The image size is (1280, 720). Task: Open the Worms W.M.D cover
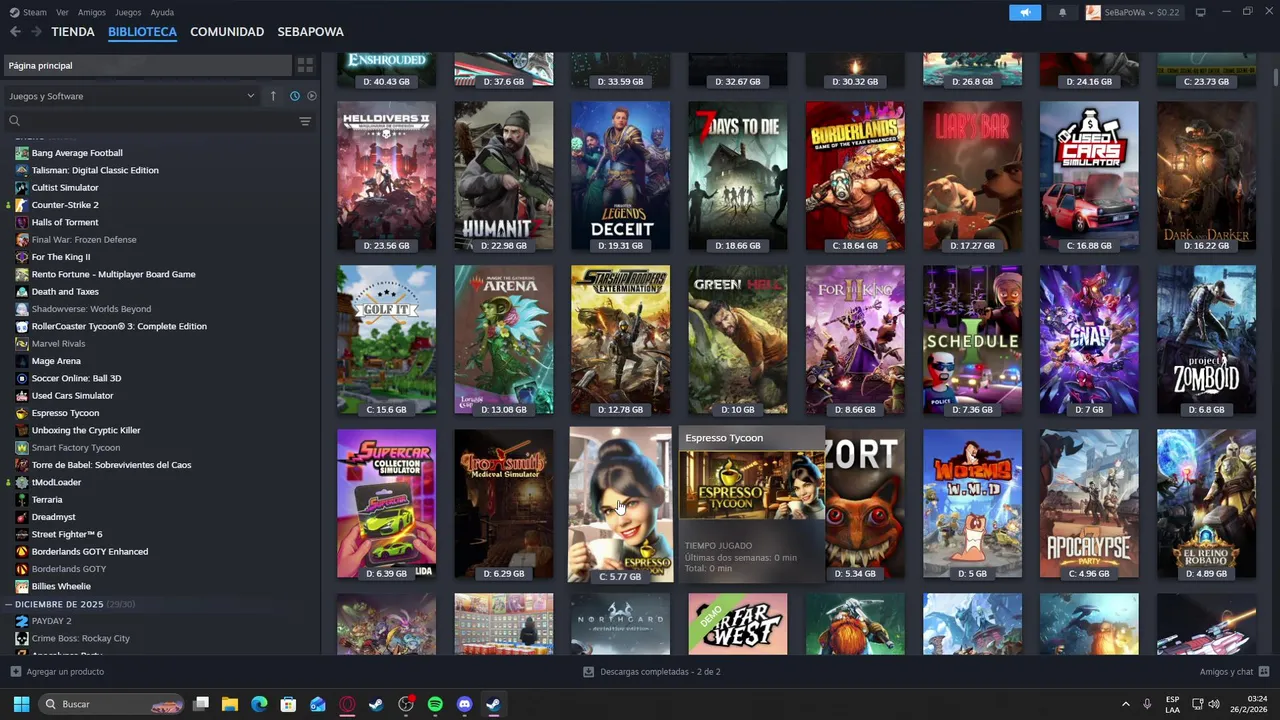(x=972, y=504)
